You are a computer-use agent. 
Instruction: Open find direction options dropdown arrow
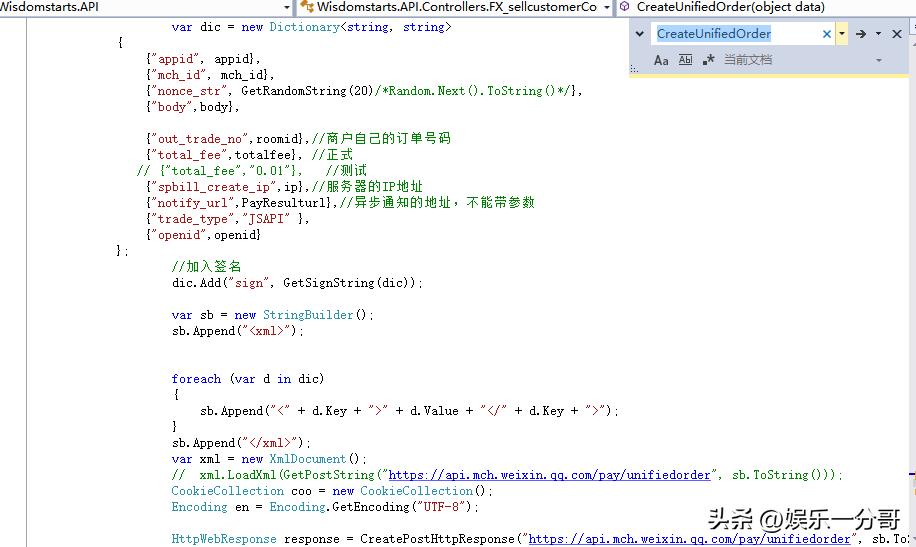878,34
